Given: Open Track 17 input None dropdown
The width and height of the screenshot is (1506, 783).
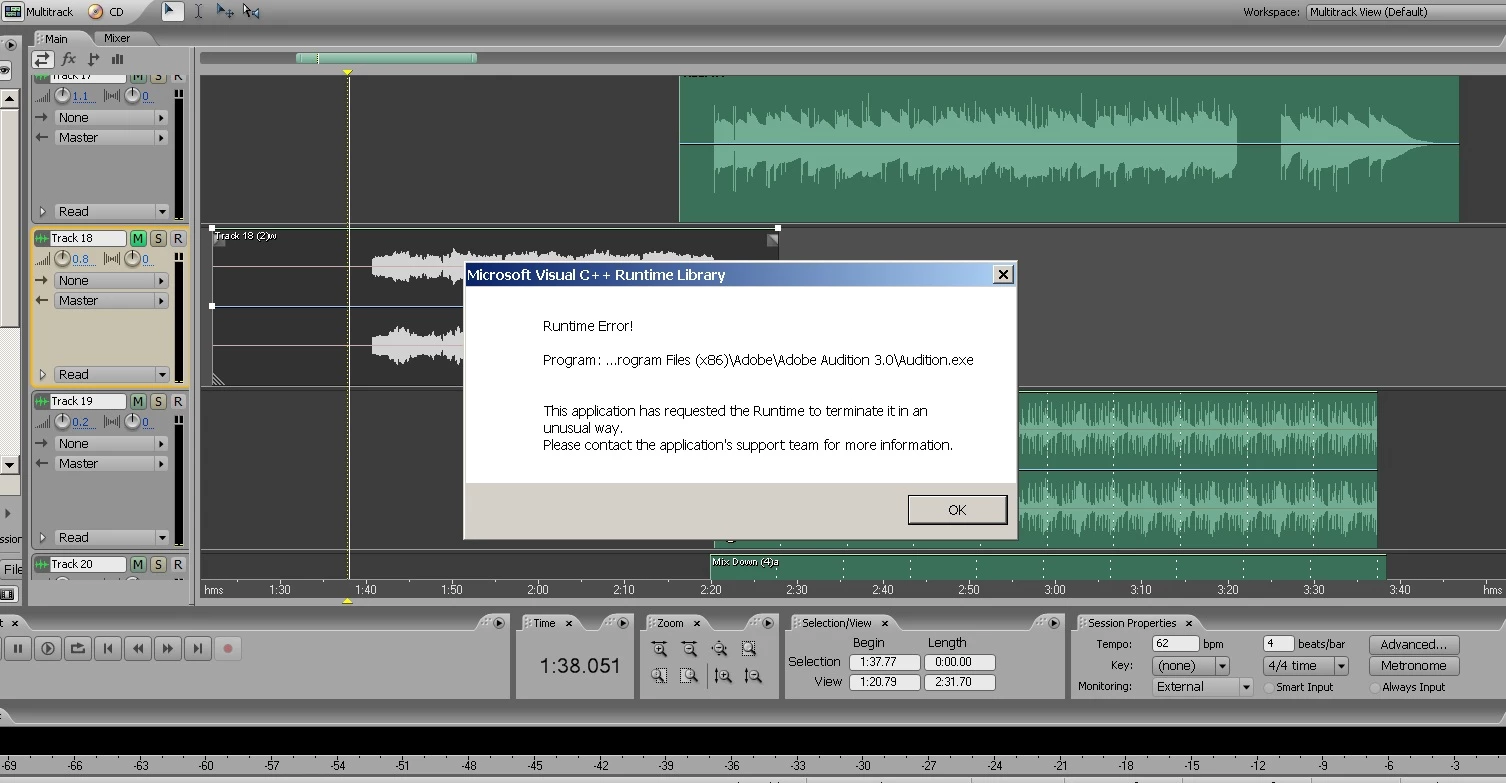Looking at the screenshot, I should pyautogui.click(x=111, y=118).
